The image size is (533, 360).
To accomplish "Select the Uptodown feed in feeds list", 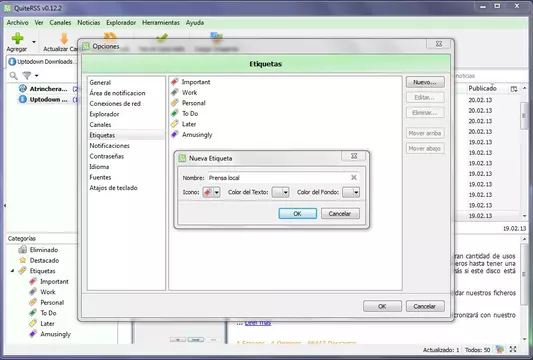I will click(x=48, y=99).
